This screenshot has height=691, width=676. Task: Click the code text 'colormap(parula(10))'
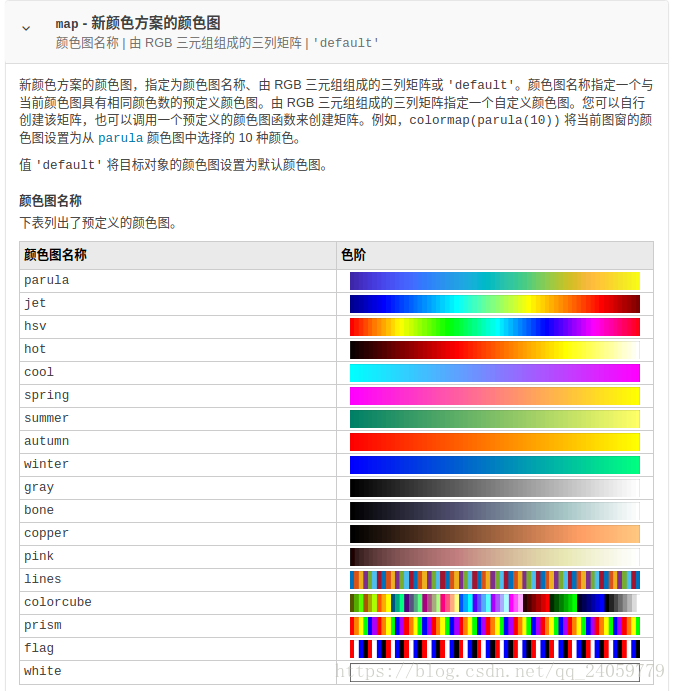point(484,120)
